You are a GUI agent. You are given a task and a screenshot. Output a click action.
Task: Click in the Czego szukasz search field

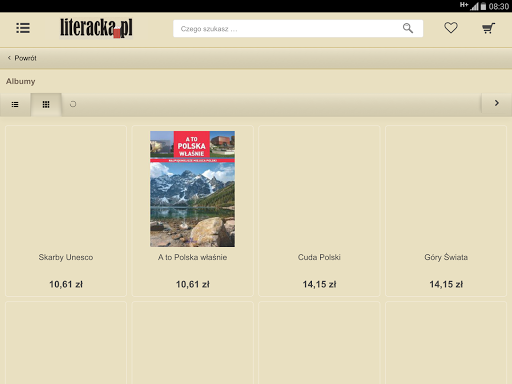coord(298,29)
